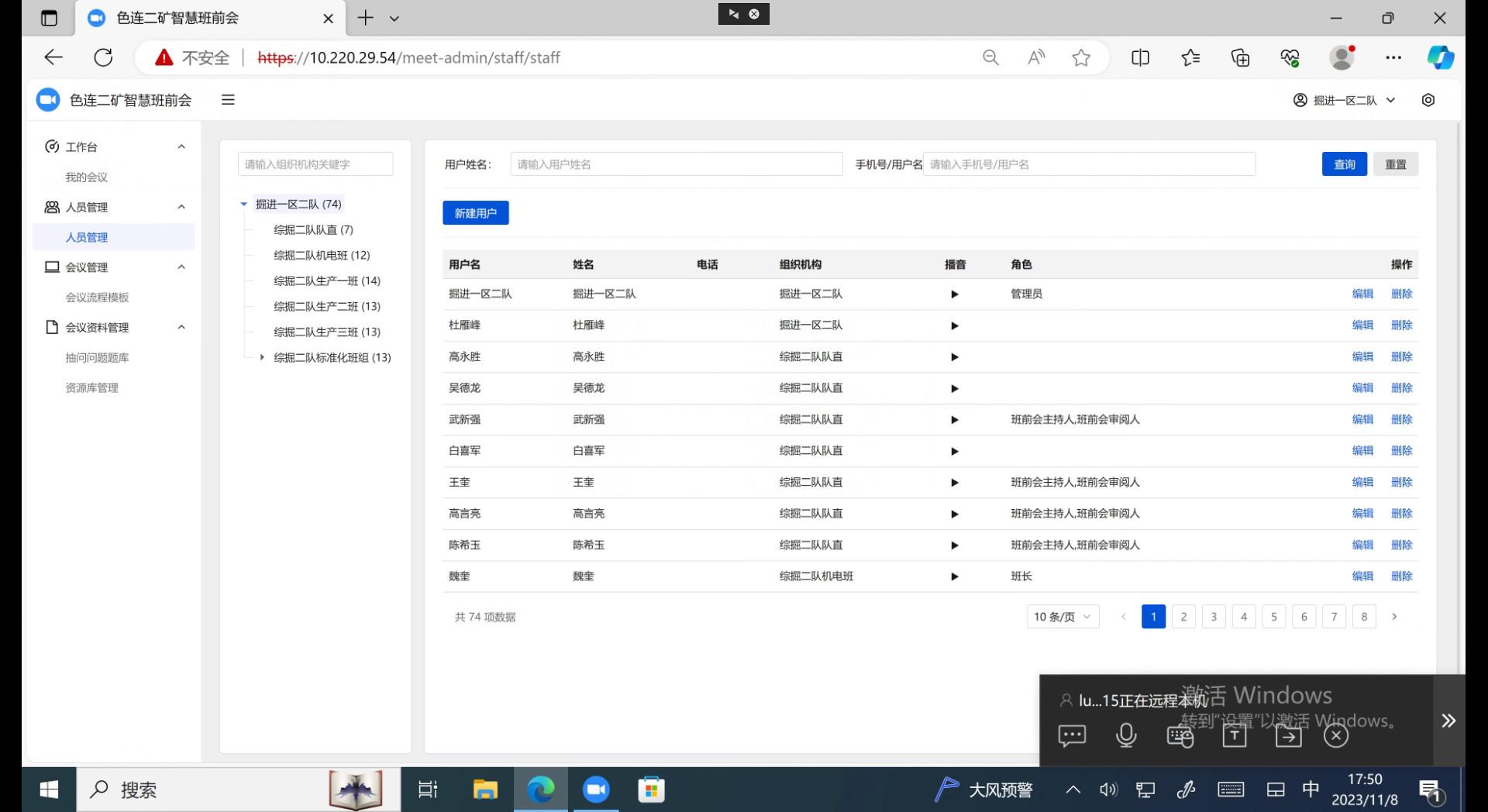Open the chat icon in remote control panel
The height and width of the screenshot is (812, 1488).
pos(1072,735)
